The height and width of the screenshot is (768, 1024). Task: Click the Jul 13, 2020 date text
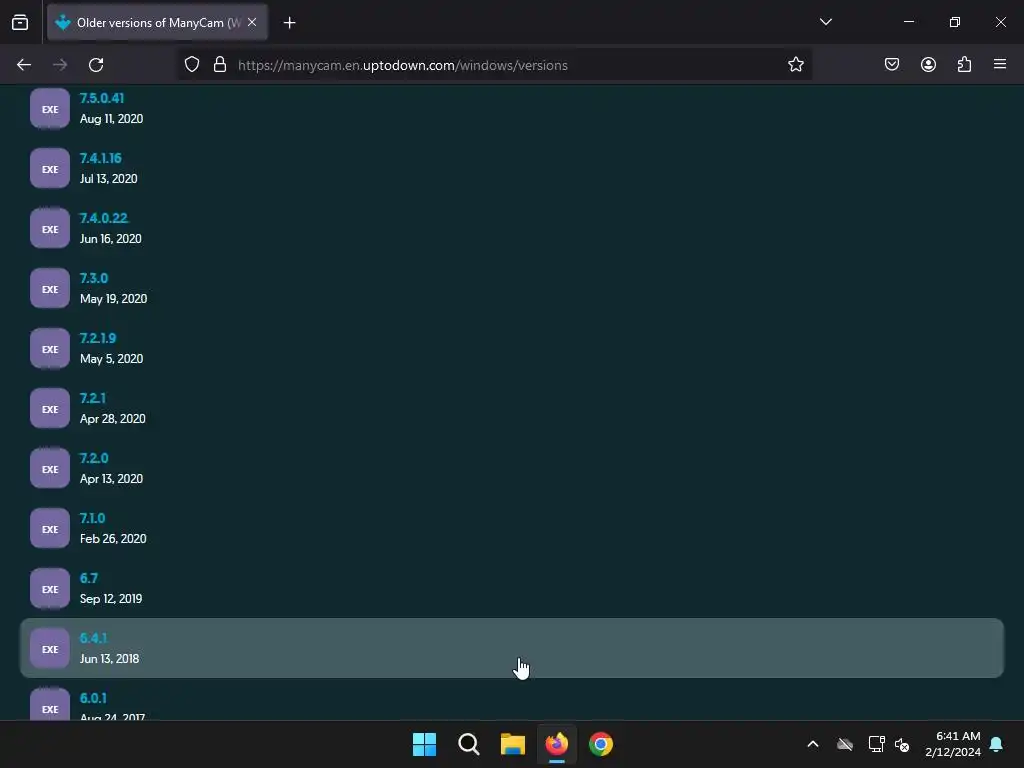point(108,179)
